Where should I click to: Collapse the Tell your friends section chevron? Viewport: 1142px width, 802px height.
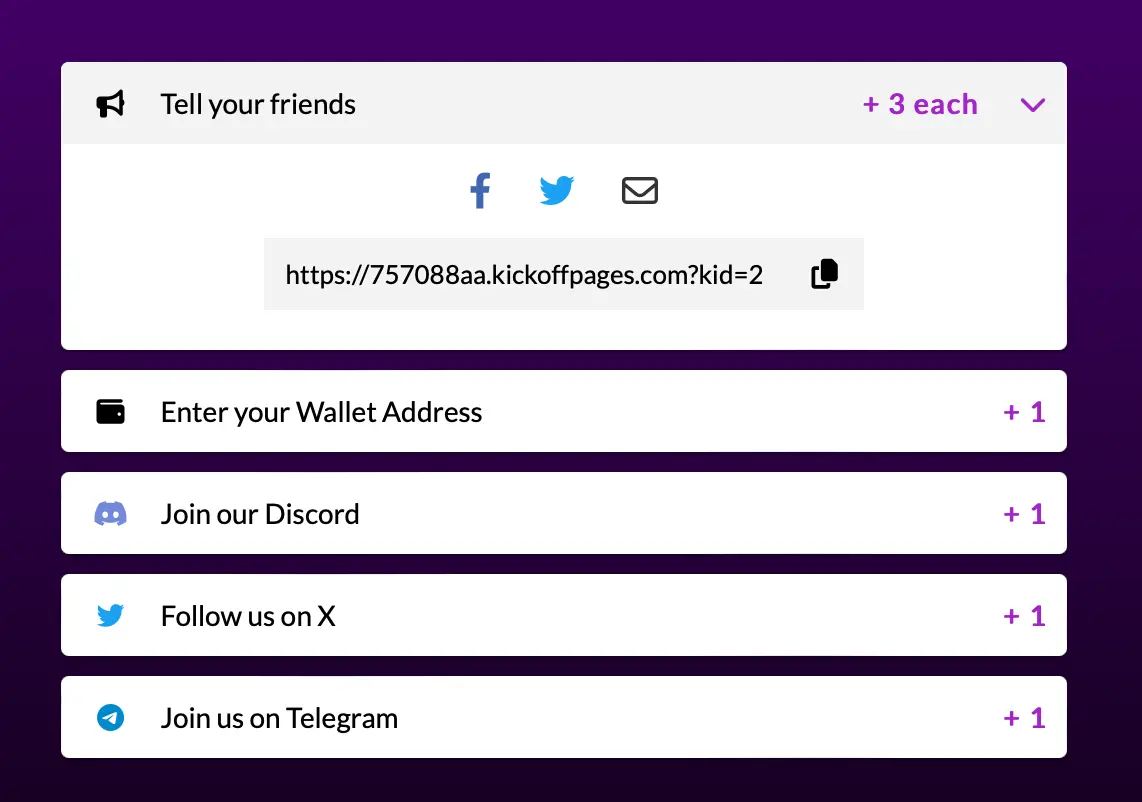click(1032, 104)
